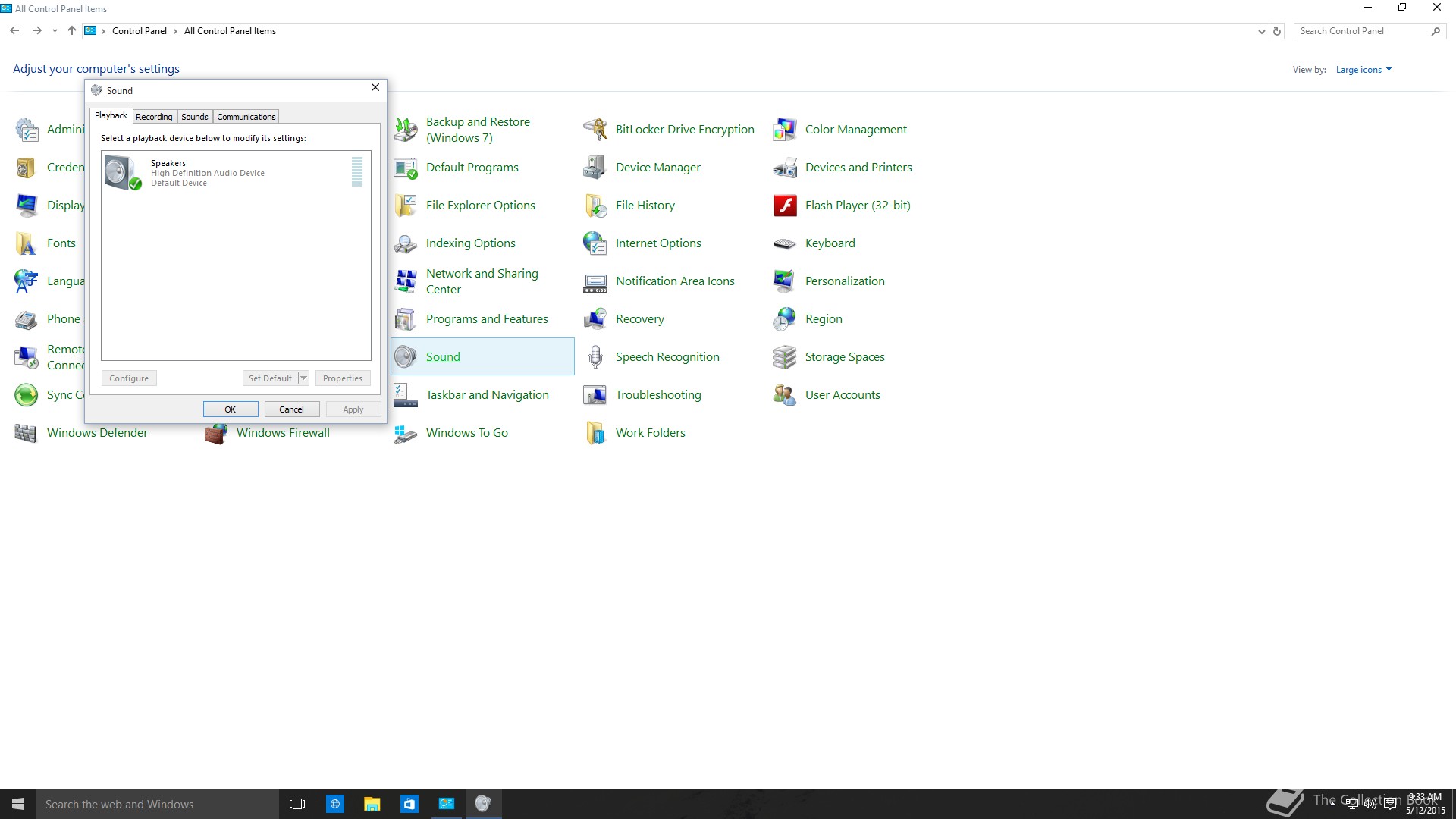Screen dimensions: 1456x819
Task: Open the Windows Start menu
Action: click(18, 804)
